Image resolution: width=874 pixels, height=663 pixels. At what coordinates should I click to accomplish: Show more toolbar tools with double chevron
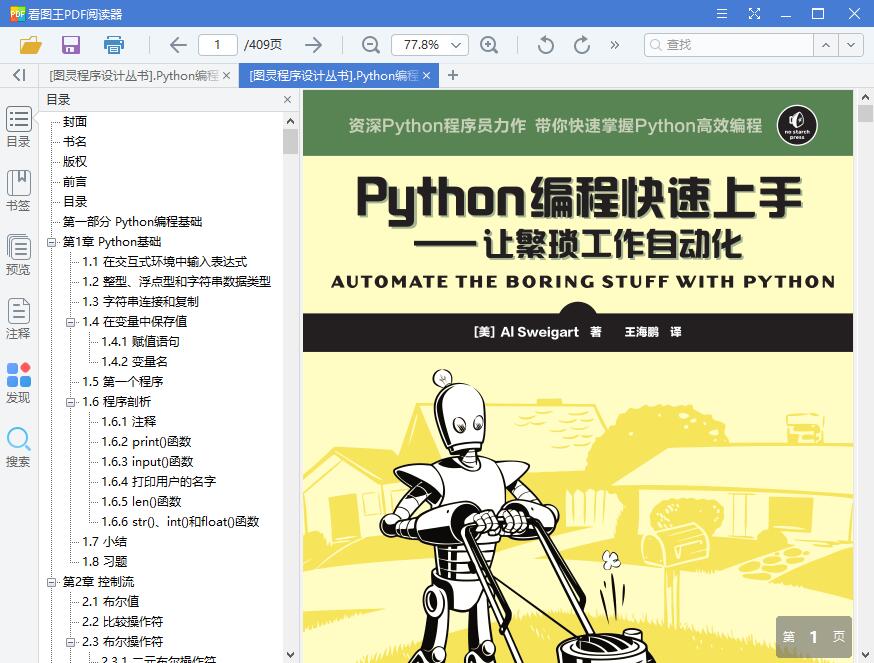click(614, 45)
